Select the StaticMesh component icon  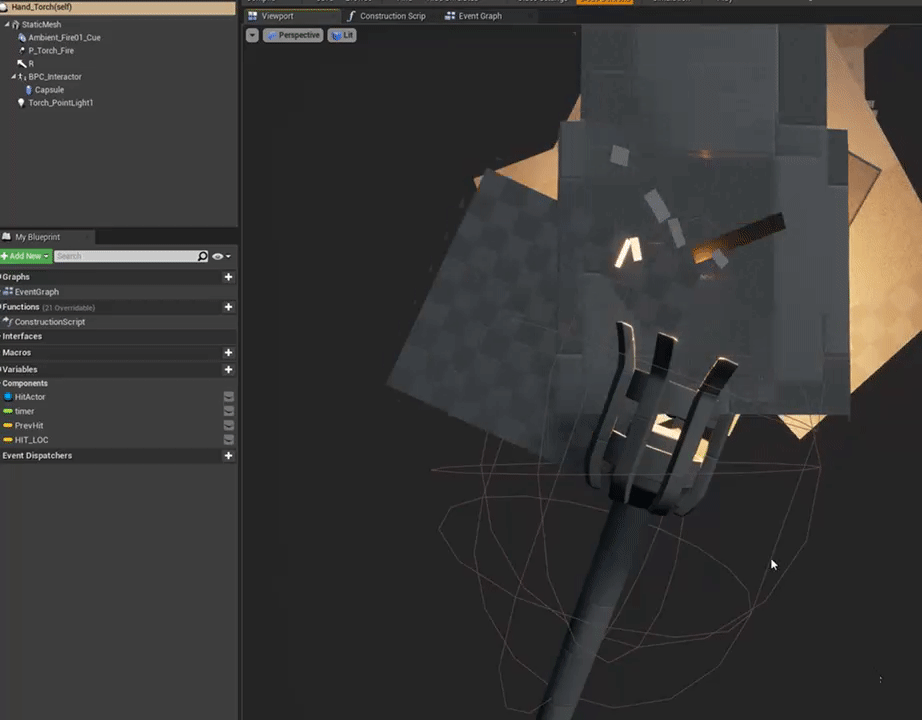click(x=16, y=24)
